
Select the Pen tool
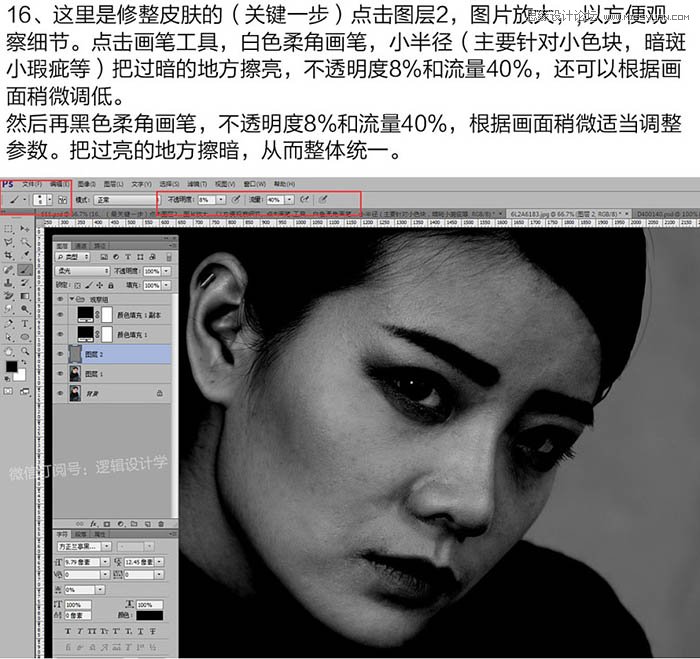[8, 323]
